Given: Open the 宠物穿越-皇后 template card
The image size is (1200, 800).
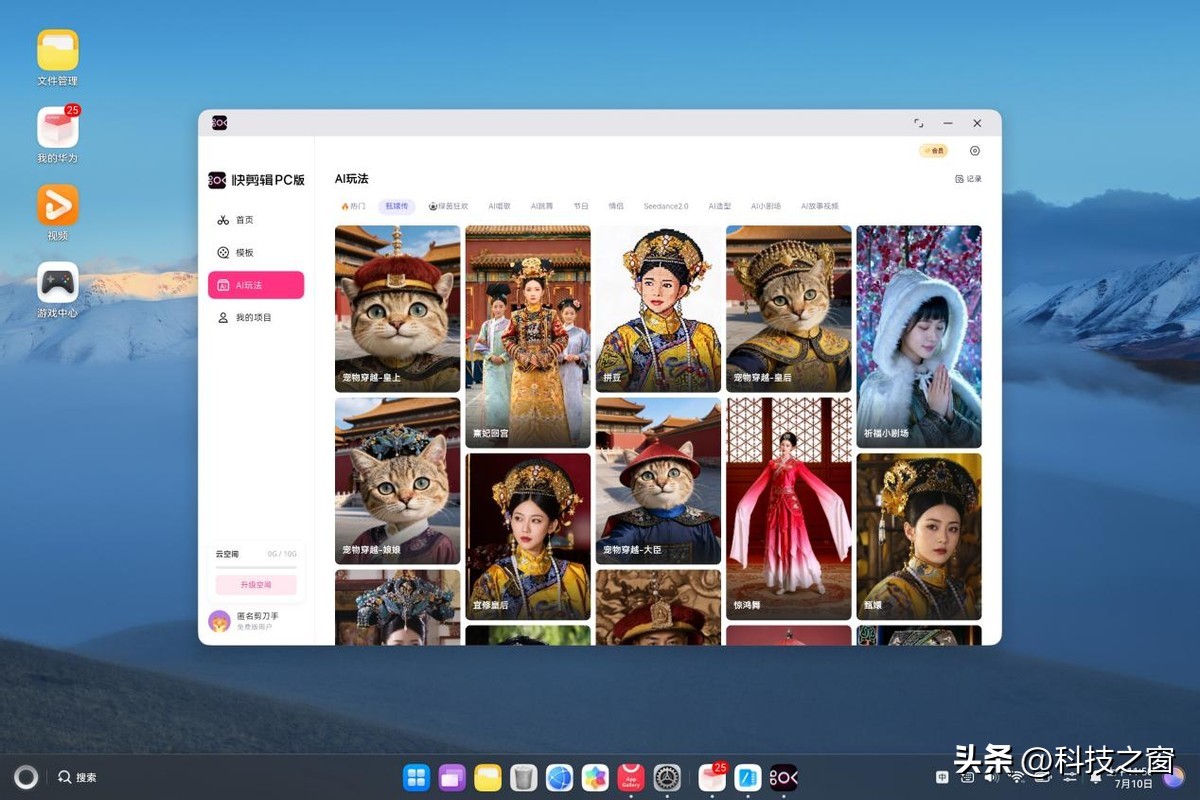Looking at the screenshot, I should pos(789,309).
